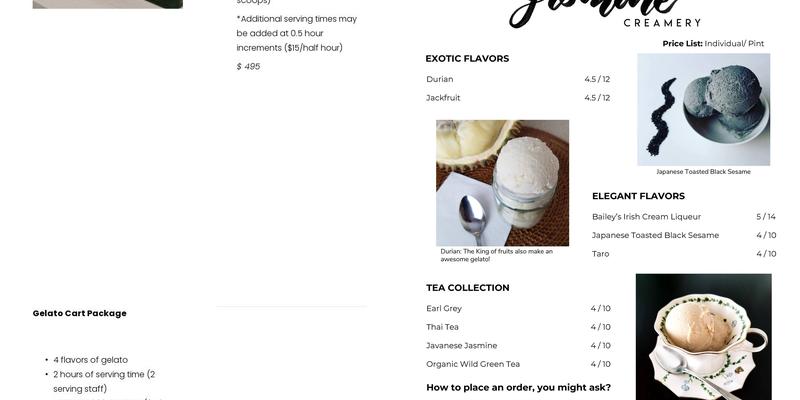Screen dimensions: 800x400
Task: Click the Durian flavor menu row
Action: (x=518, y=79)
